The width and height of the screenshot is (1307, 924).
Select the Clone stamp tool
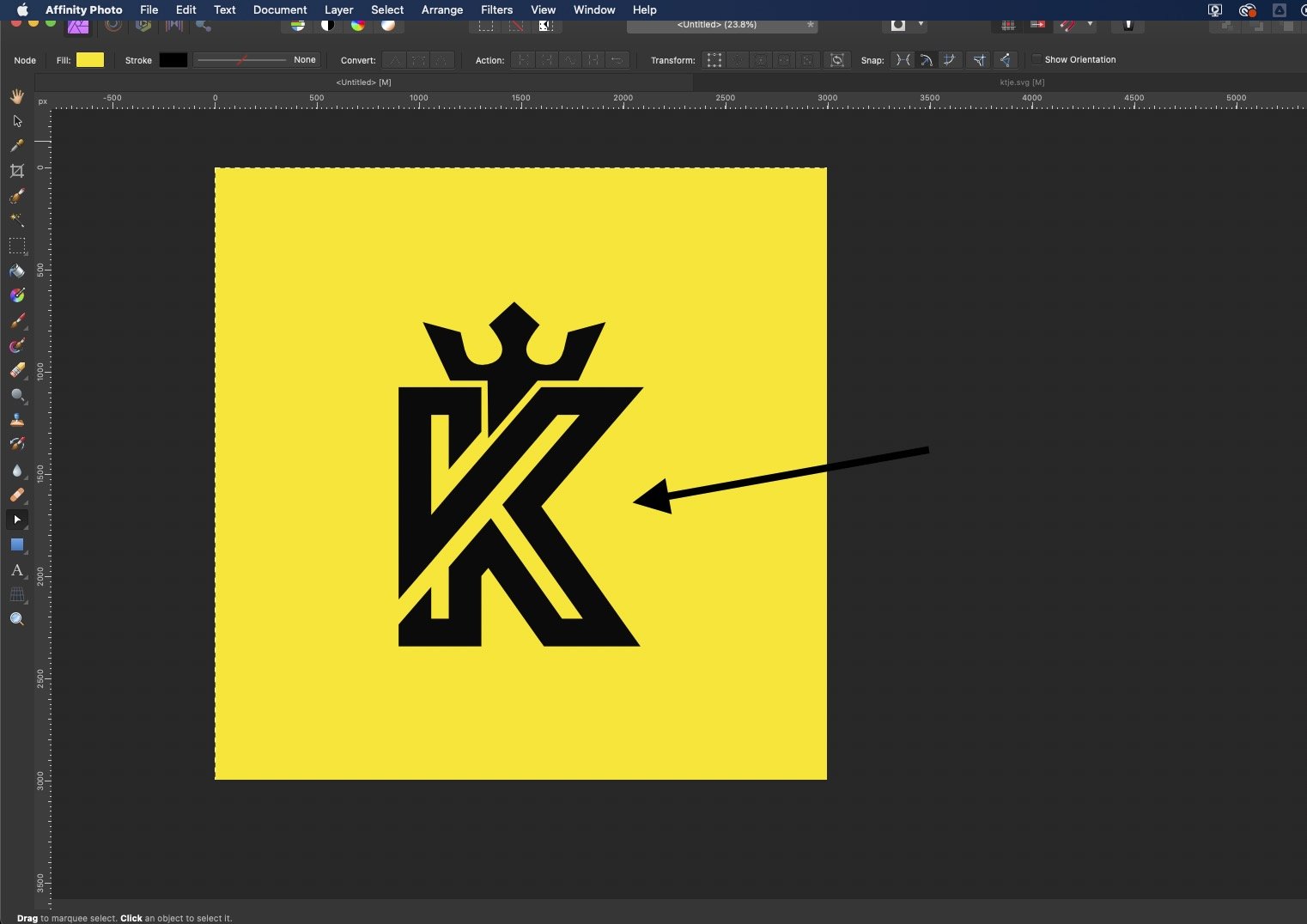pos(17,420)
